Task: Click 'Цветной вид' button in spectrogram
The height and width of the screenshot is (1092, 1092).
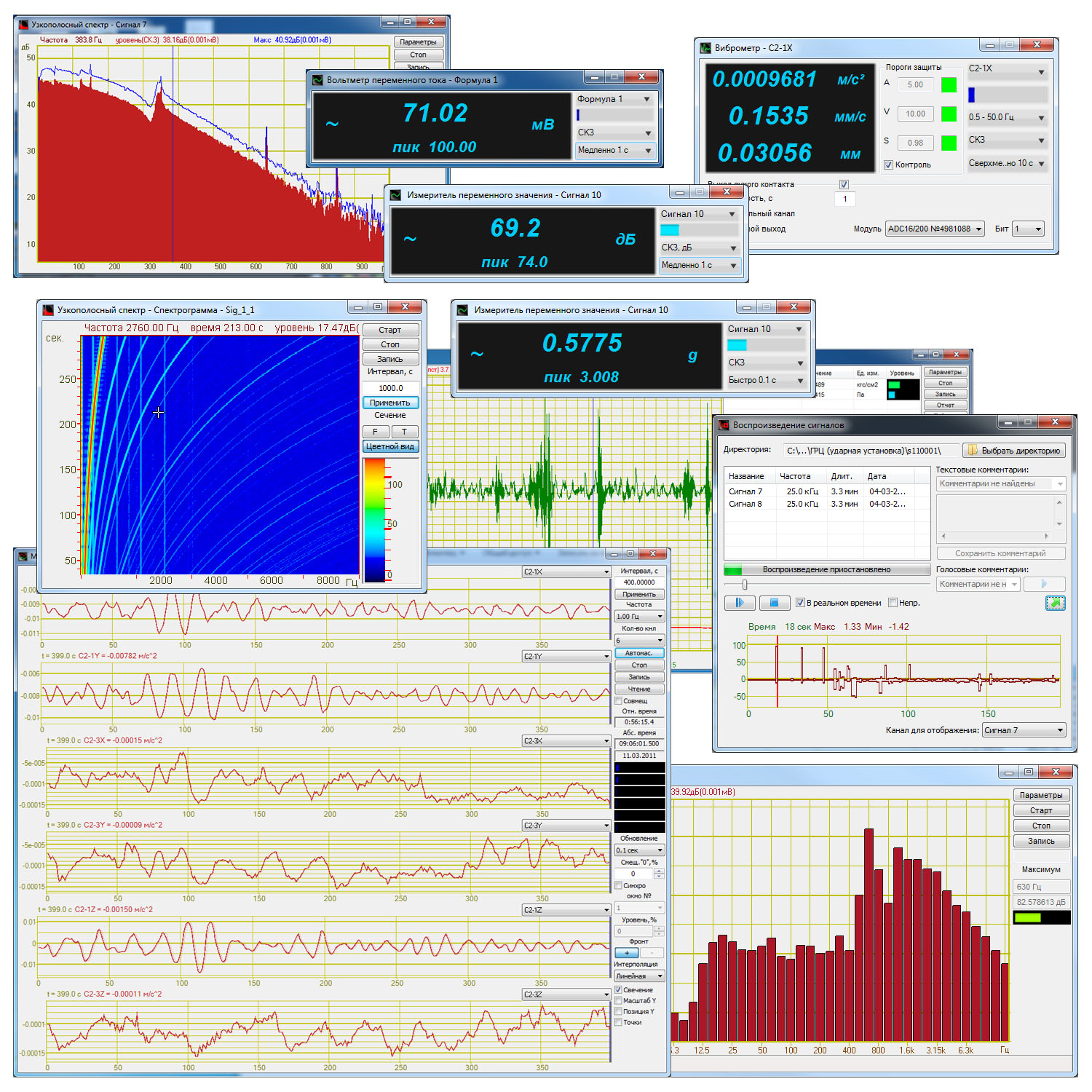Action: [390, 446]
